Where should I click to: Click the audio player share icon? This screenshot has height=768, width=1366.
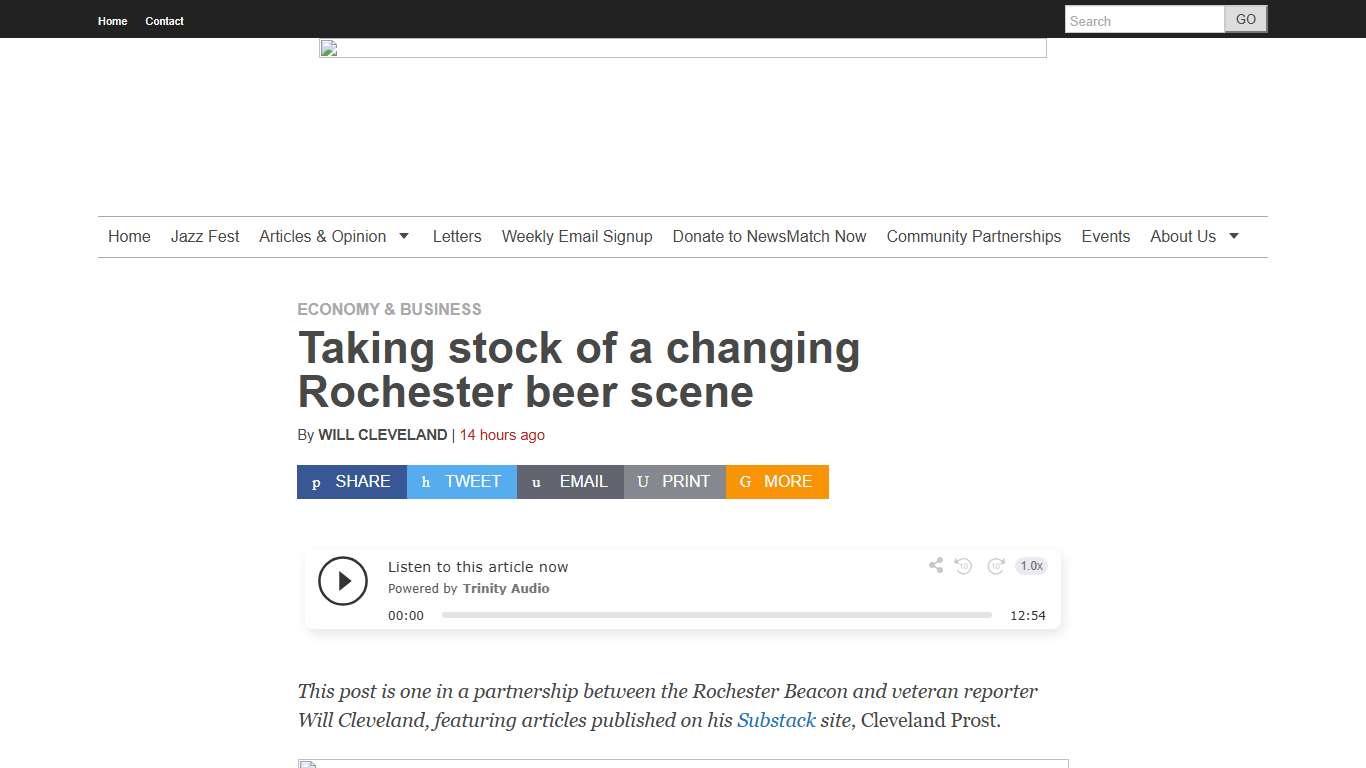tap(936, 565)
